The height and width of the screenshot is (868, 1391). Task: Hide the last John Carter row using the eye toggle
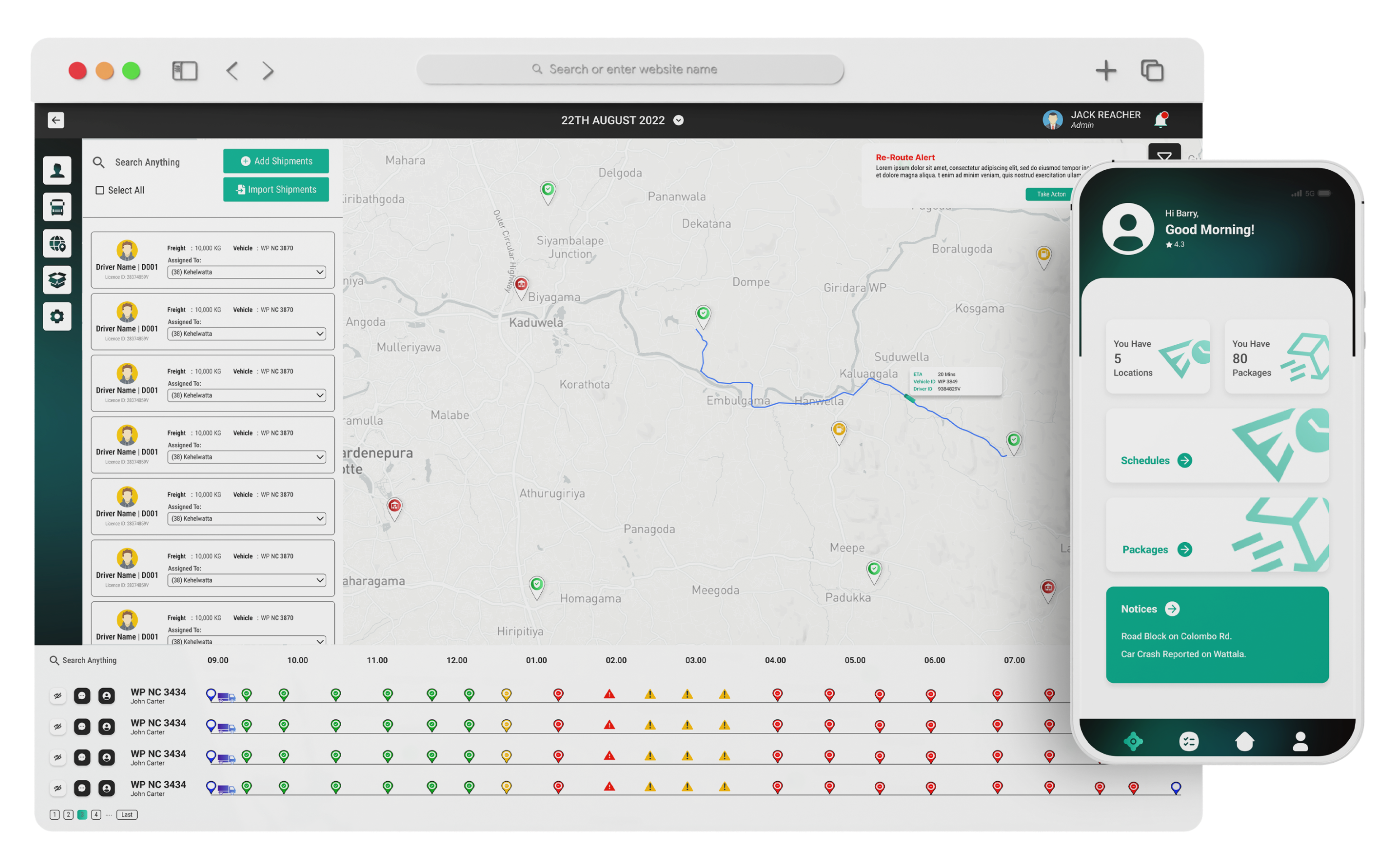click(x=57, y=788)
